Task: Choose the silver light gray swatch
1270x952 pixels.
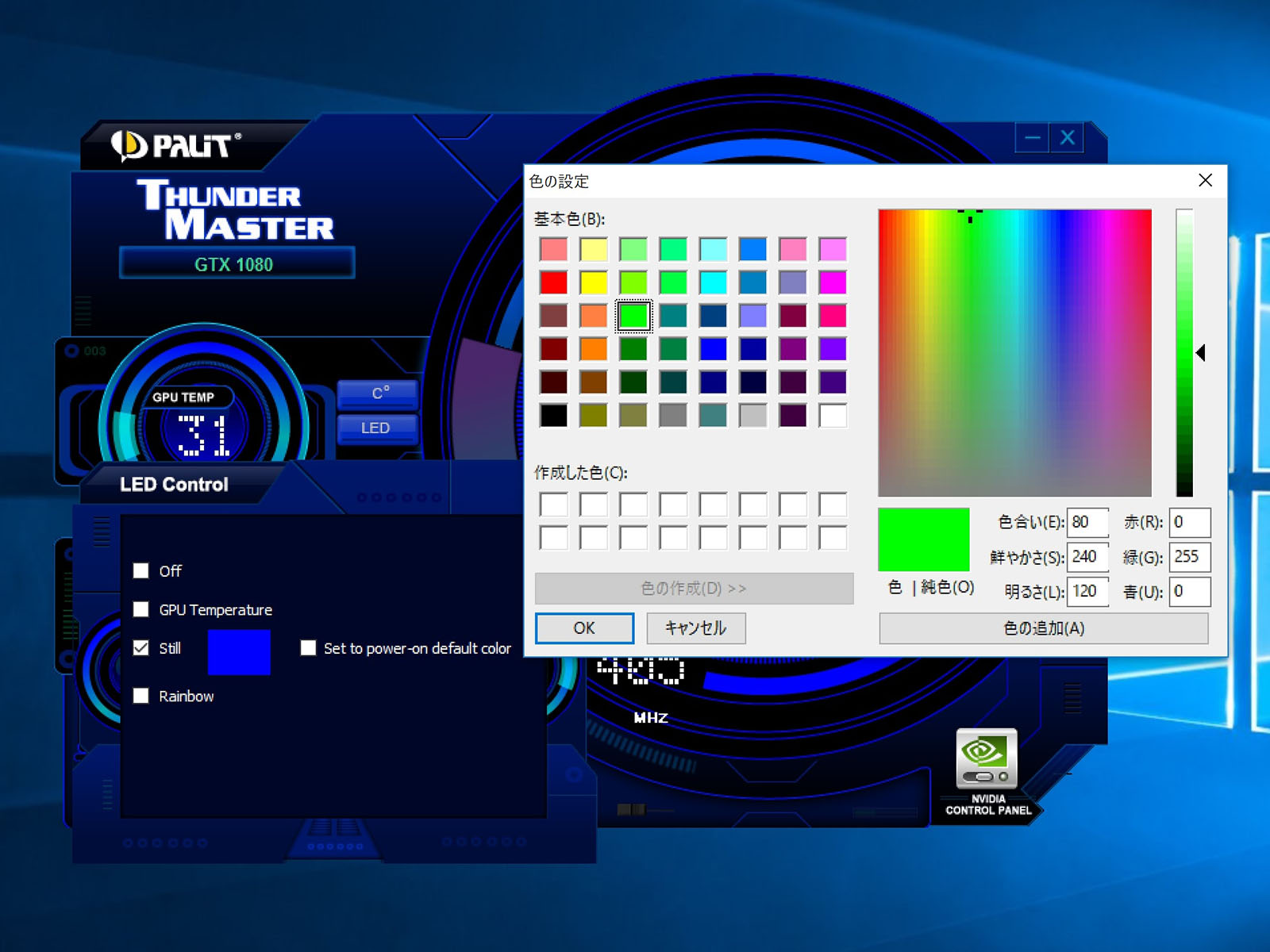Action: 752,415
